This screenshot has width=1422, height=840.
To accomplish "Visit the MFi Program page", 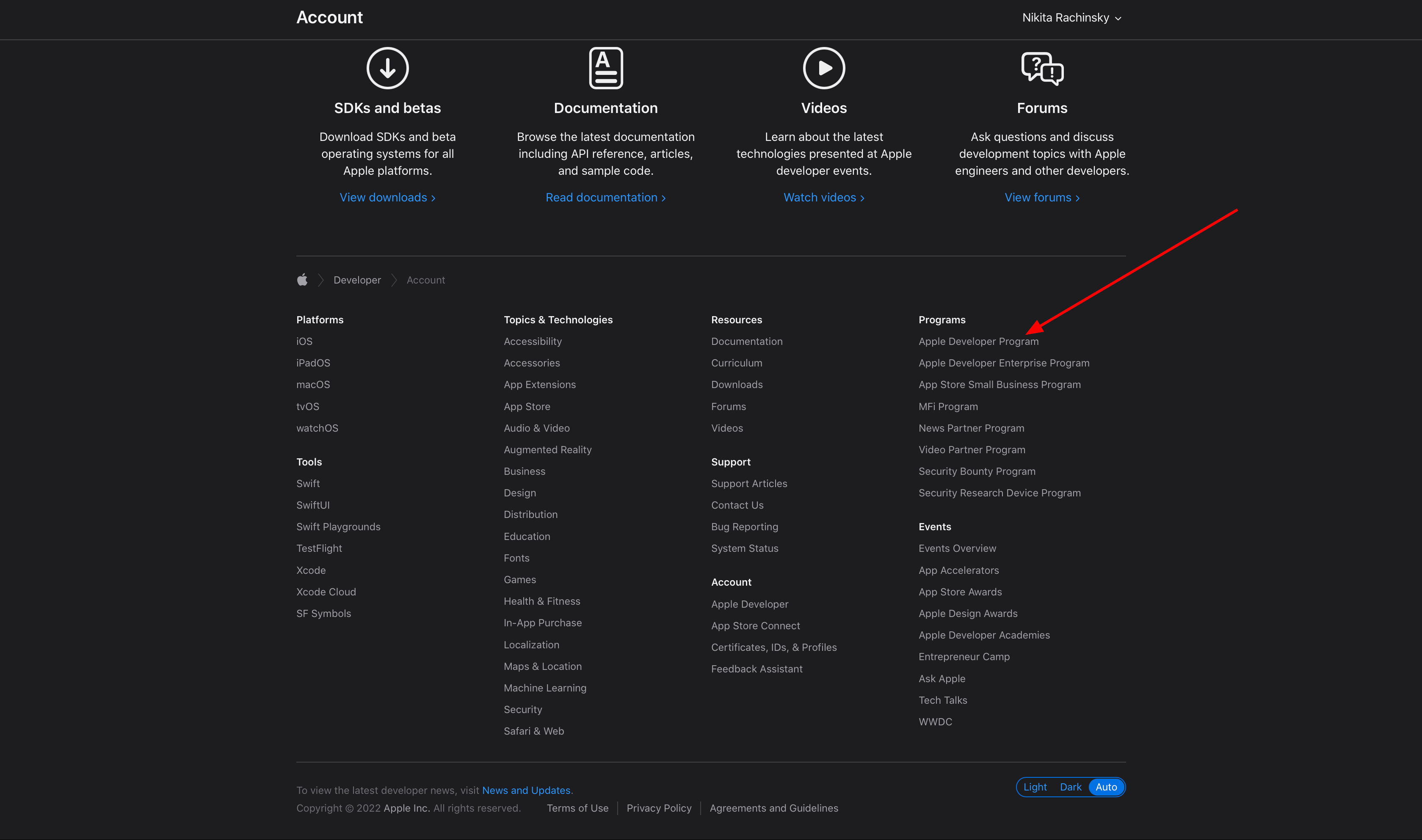I will 948,406.
